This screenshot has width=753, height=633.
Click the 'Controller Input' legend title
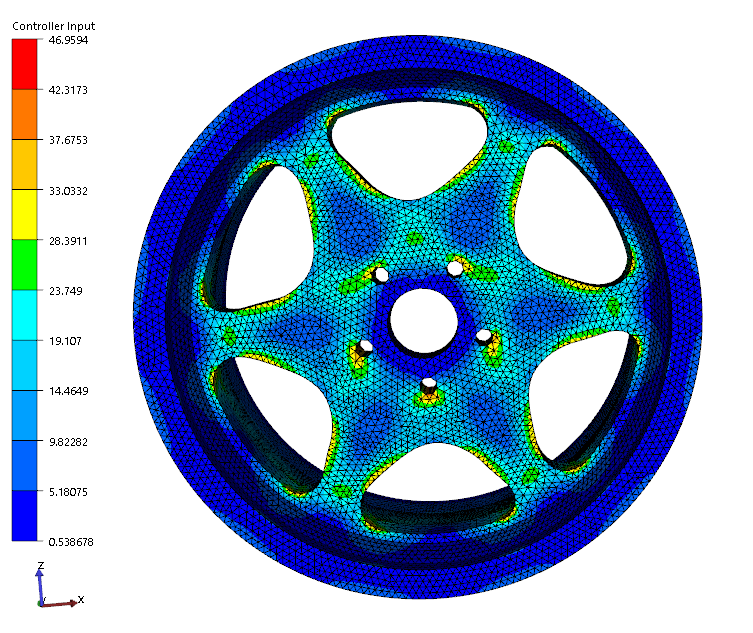[x=53, y=26]
